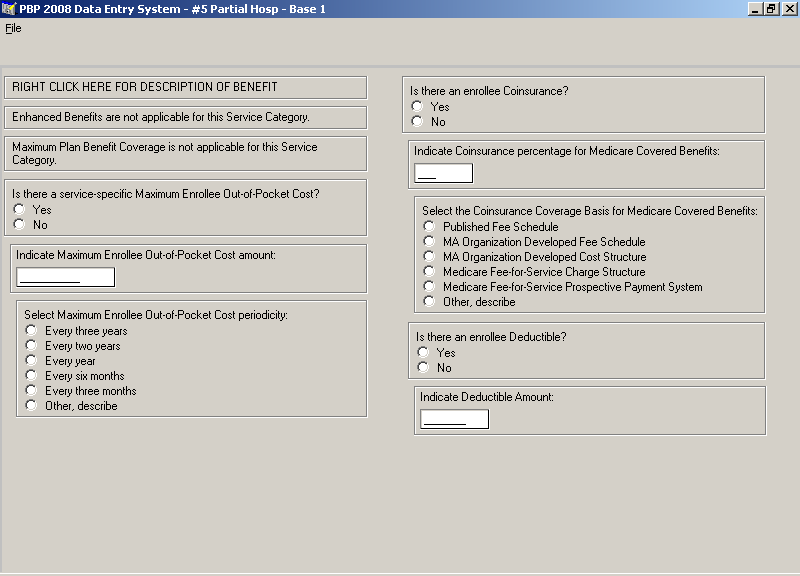Image resolution: width=800 pixels, height=576 pixels.
Task: Click the 'Indicate Deductible Amount:' label
Action: click(x=487, y=397)
